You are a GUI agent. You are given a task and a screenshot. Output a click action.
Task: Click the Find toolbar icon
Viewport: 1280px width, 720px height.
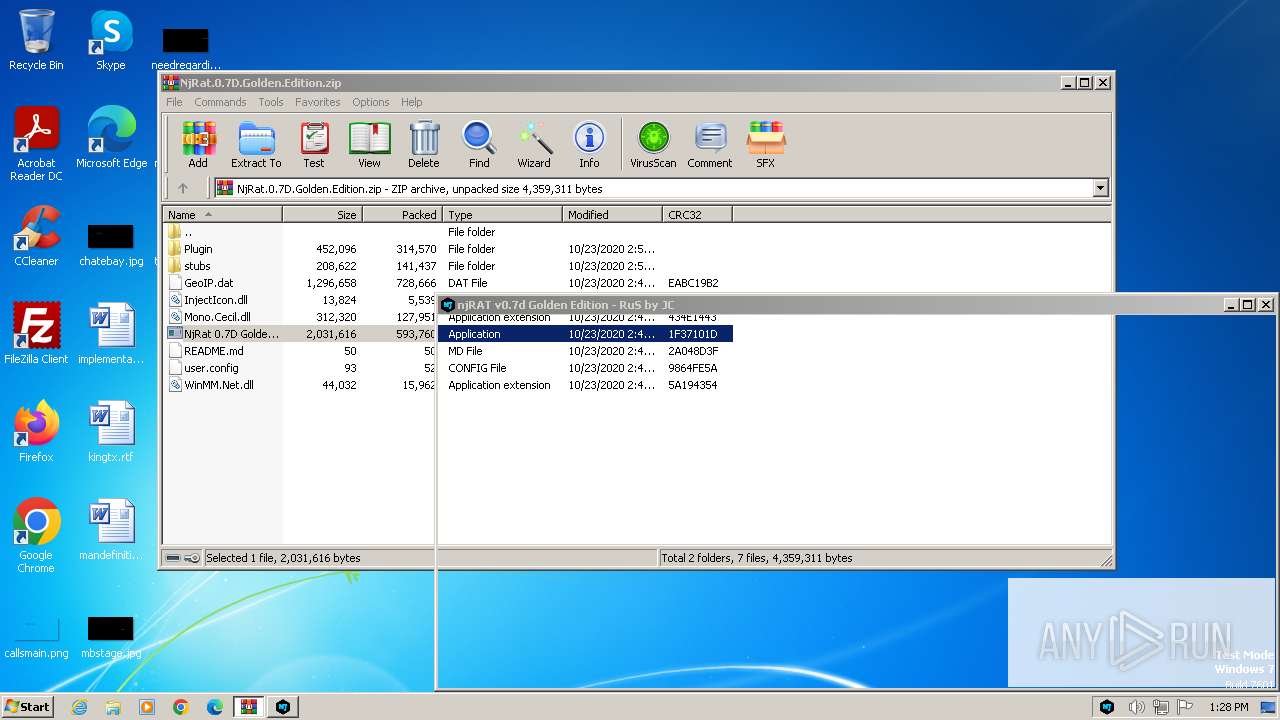click(479, 145)
